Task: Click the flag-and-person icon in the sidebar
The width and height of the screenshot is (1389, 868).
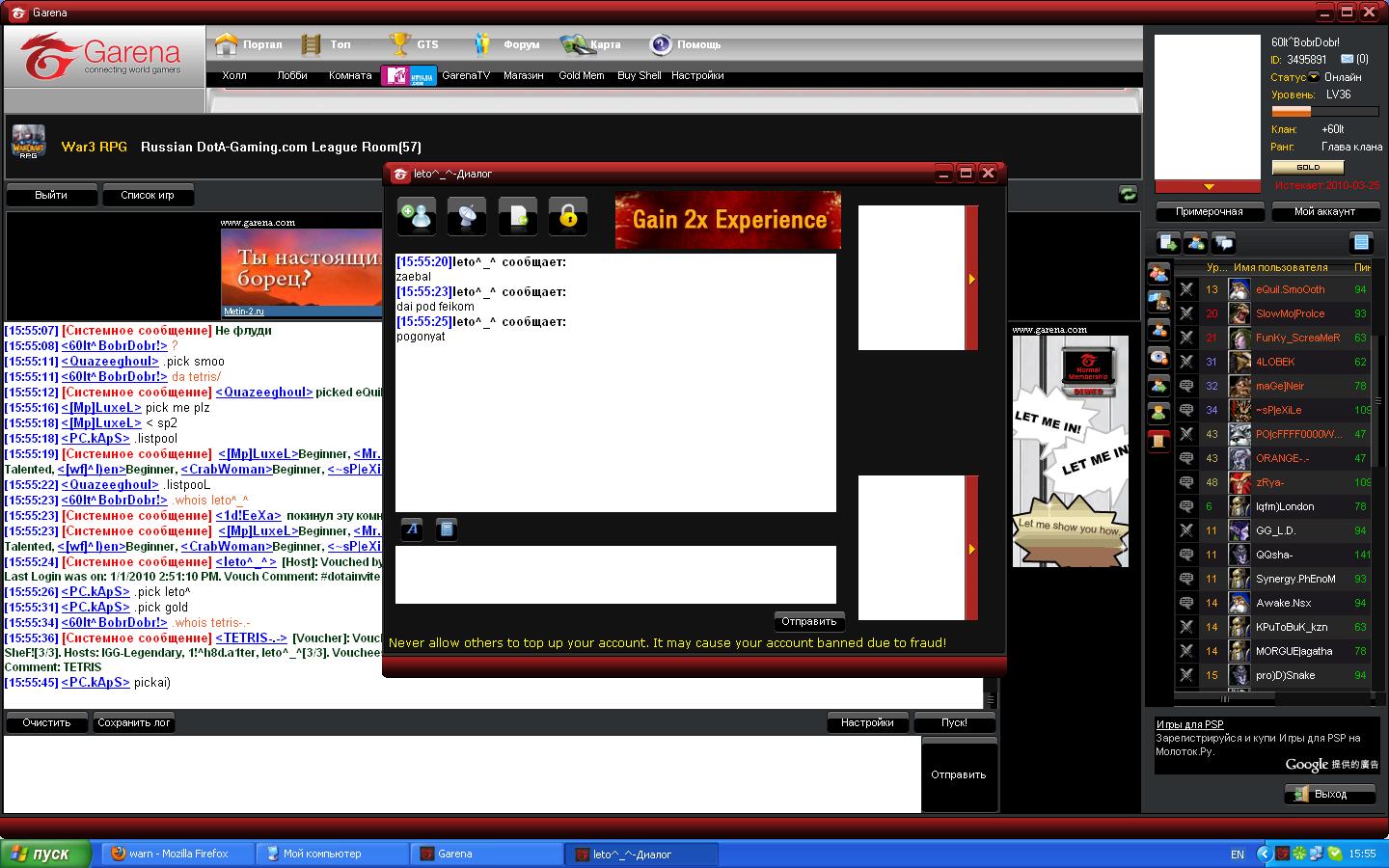Action: [x=1158, y=302]
